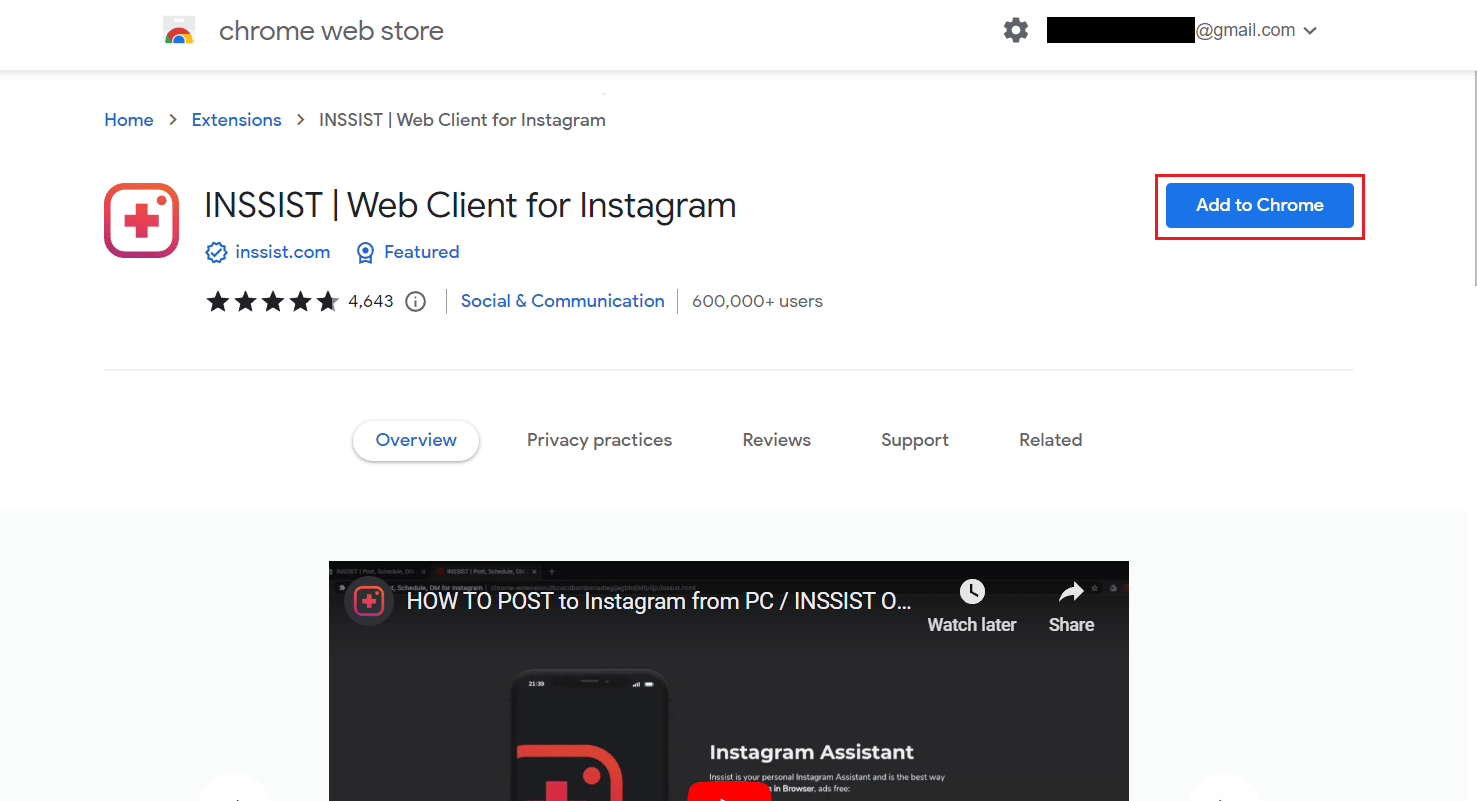The image size is (1477, 801).
Task: Open the Privacy practices tab
Action: [x=599, y=440]
